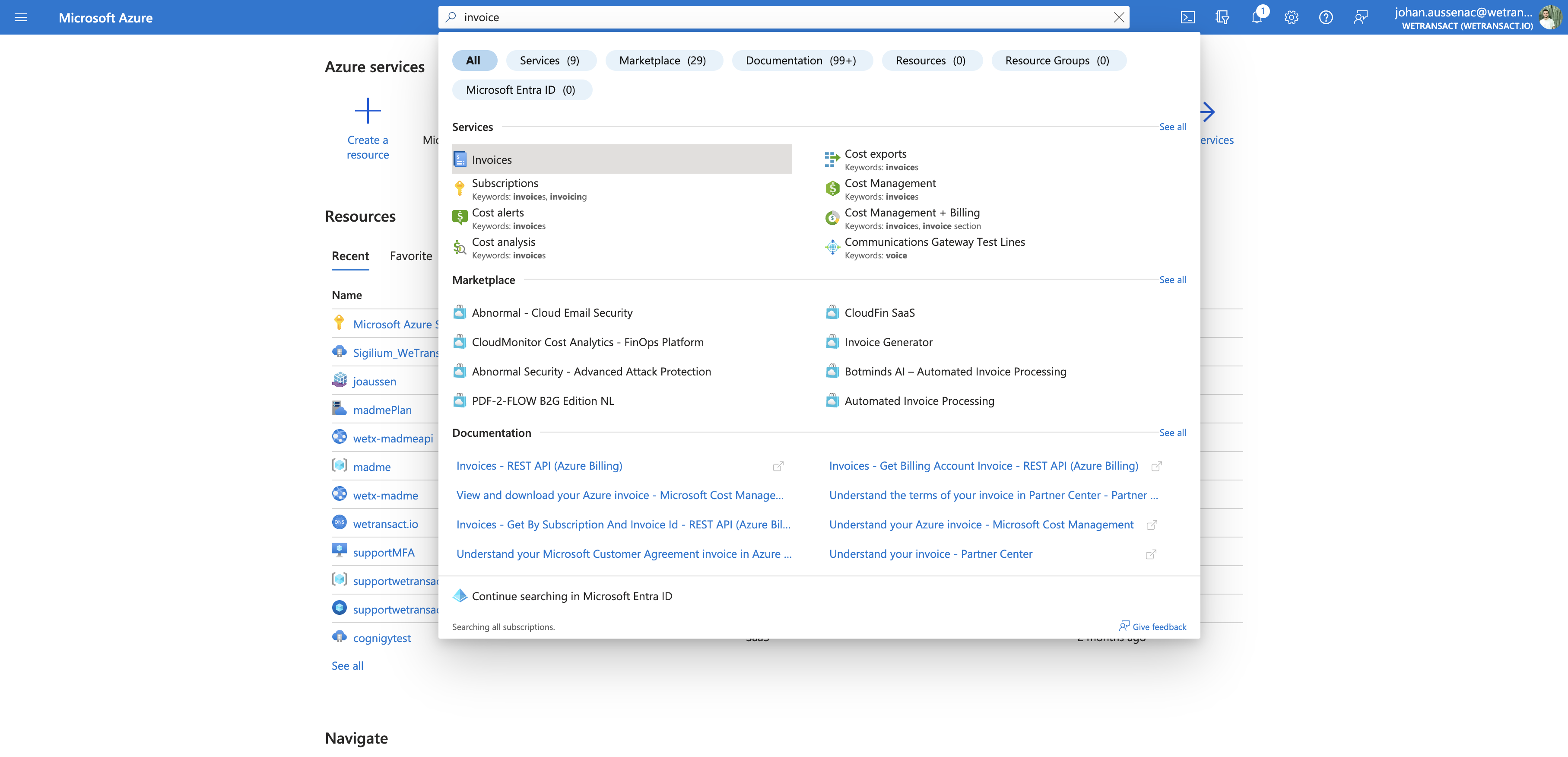Open Abnormal Security - Advanced Attack Protection
The height and width of the screenshot is (757, 1568).
pyautogui.click(x=591, y=372)
